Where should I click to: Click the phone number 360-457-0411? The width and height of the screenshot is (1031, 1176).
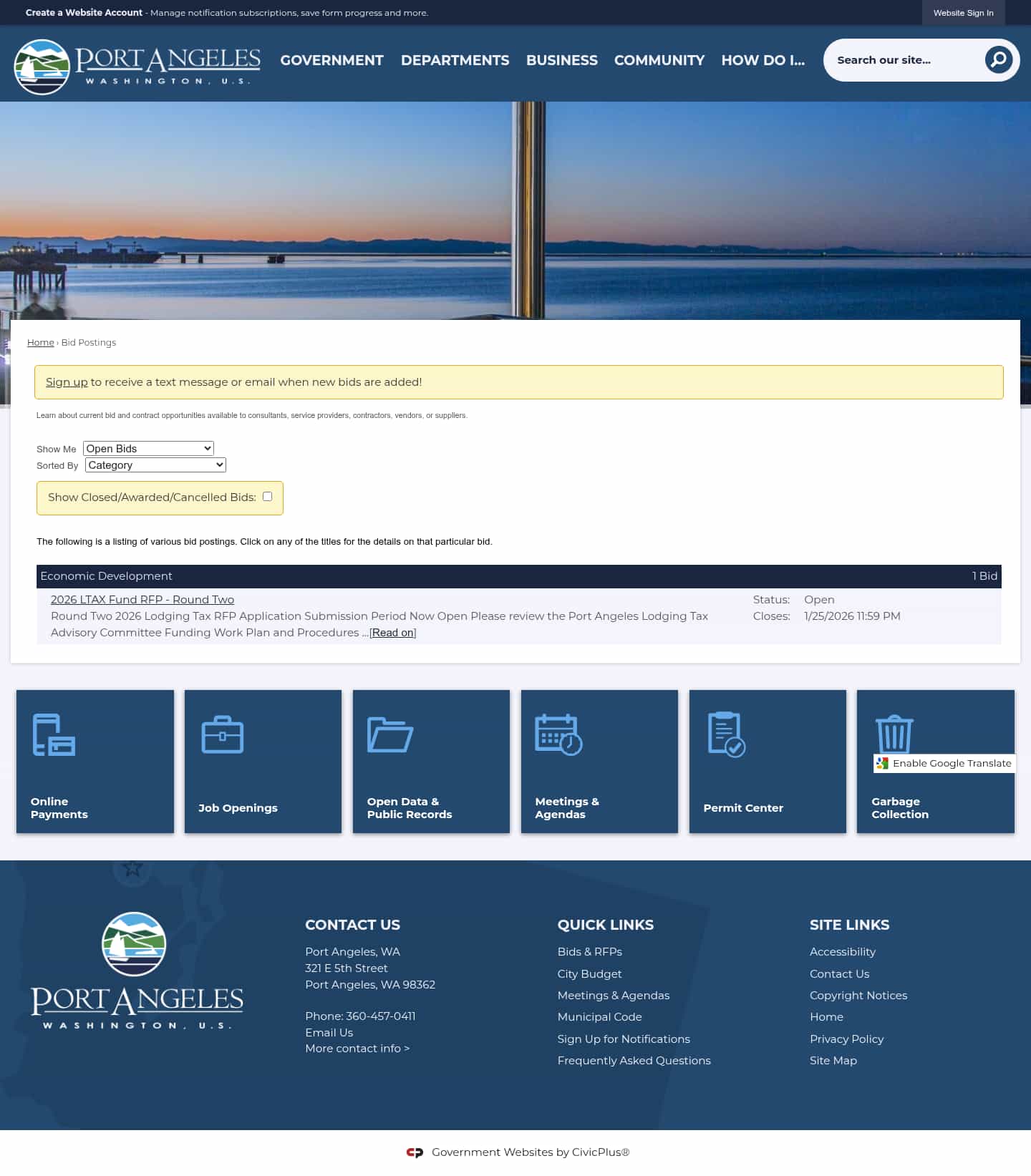[380, 1016]
